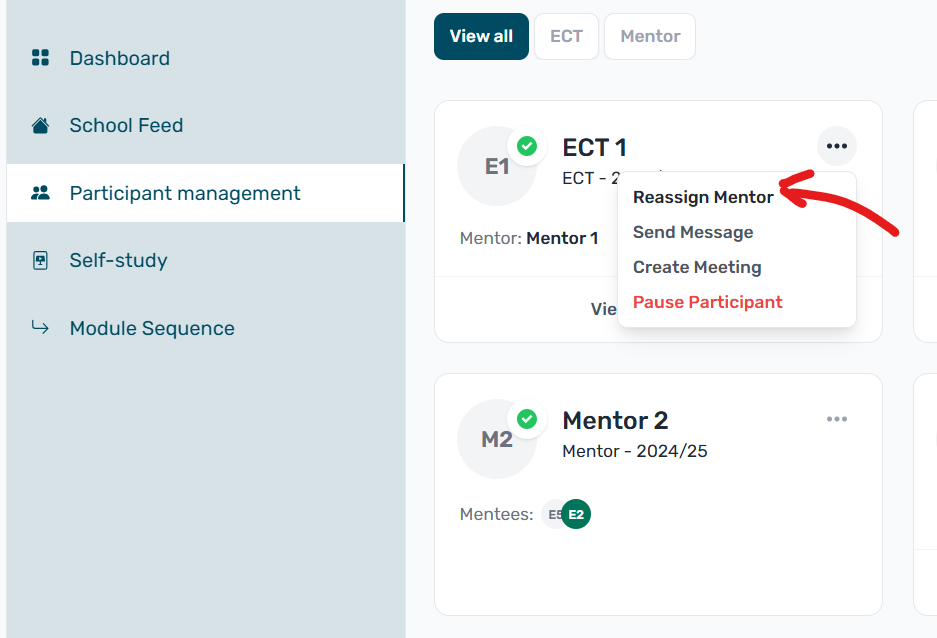Screen dimensions: 937x638
Task: Click the Dashboard grid icon
Action: click(x=40, y=58)
